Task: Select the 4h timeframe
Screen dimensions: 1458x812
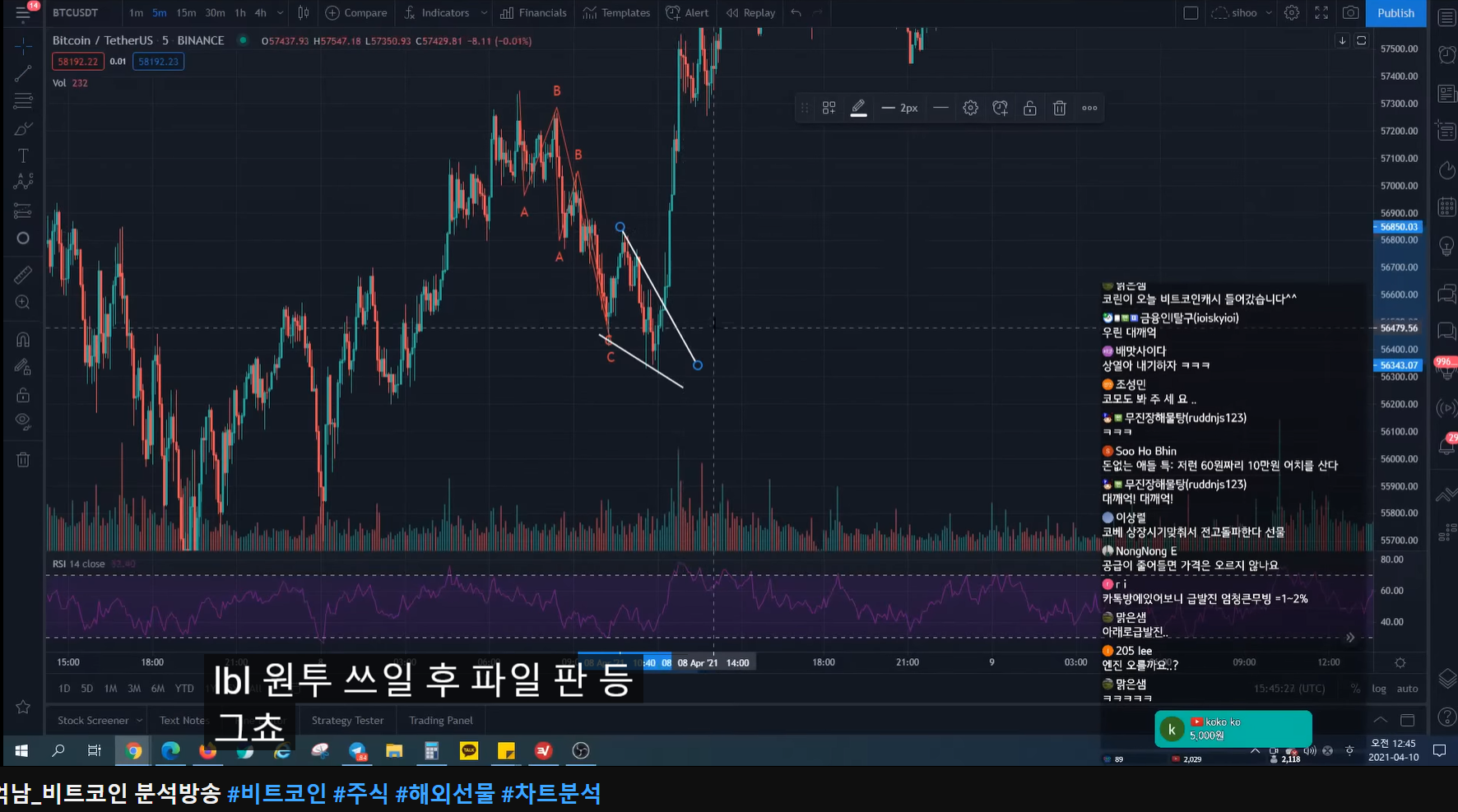Action: tap(260, 12)
